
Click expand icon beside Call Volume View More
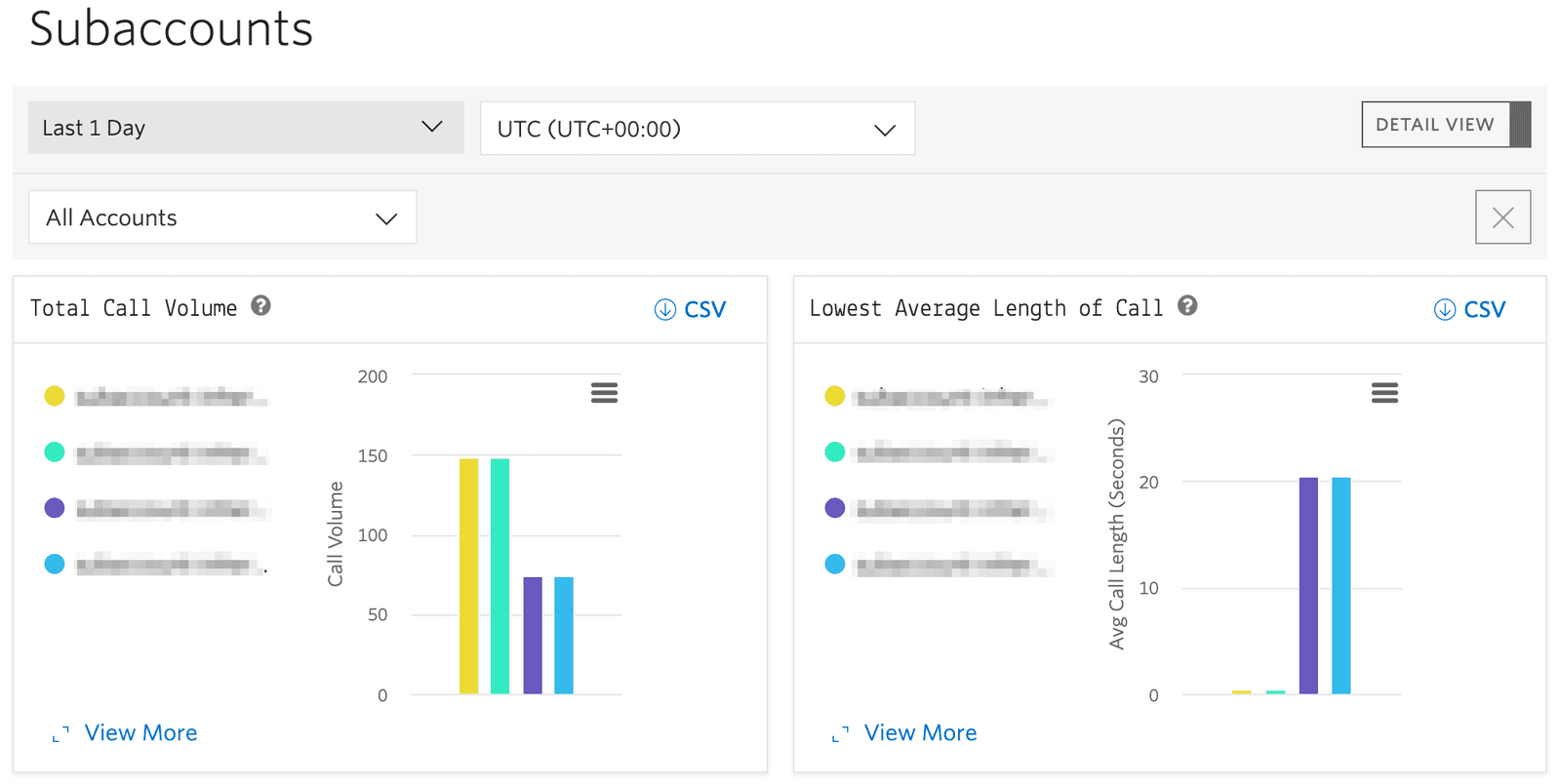[x=60, y=734]
